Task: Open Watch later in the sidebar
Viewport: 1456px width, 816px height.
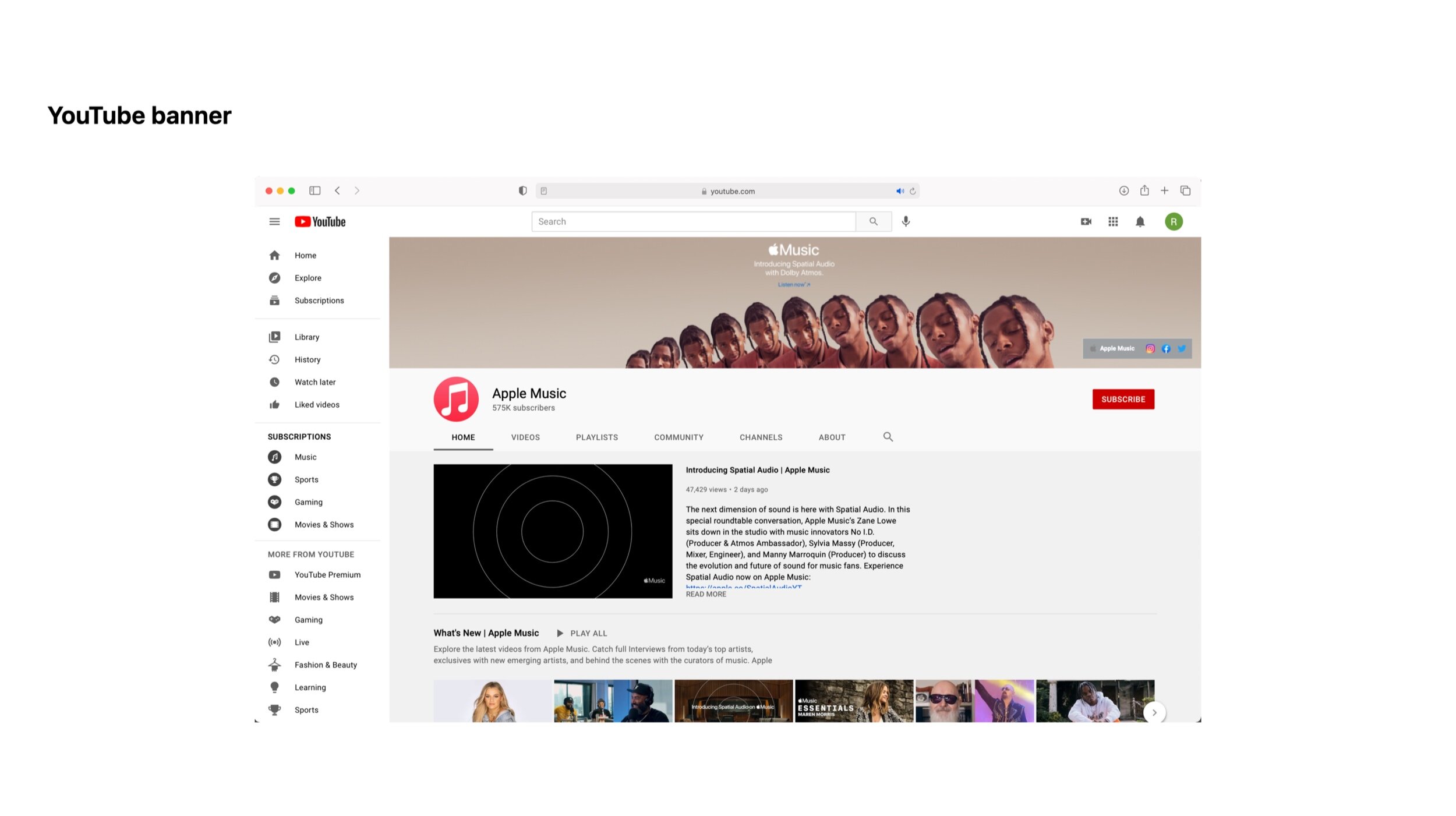Action: tap(317, 382)
